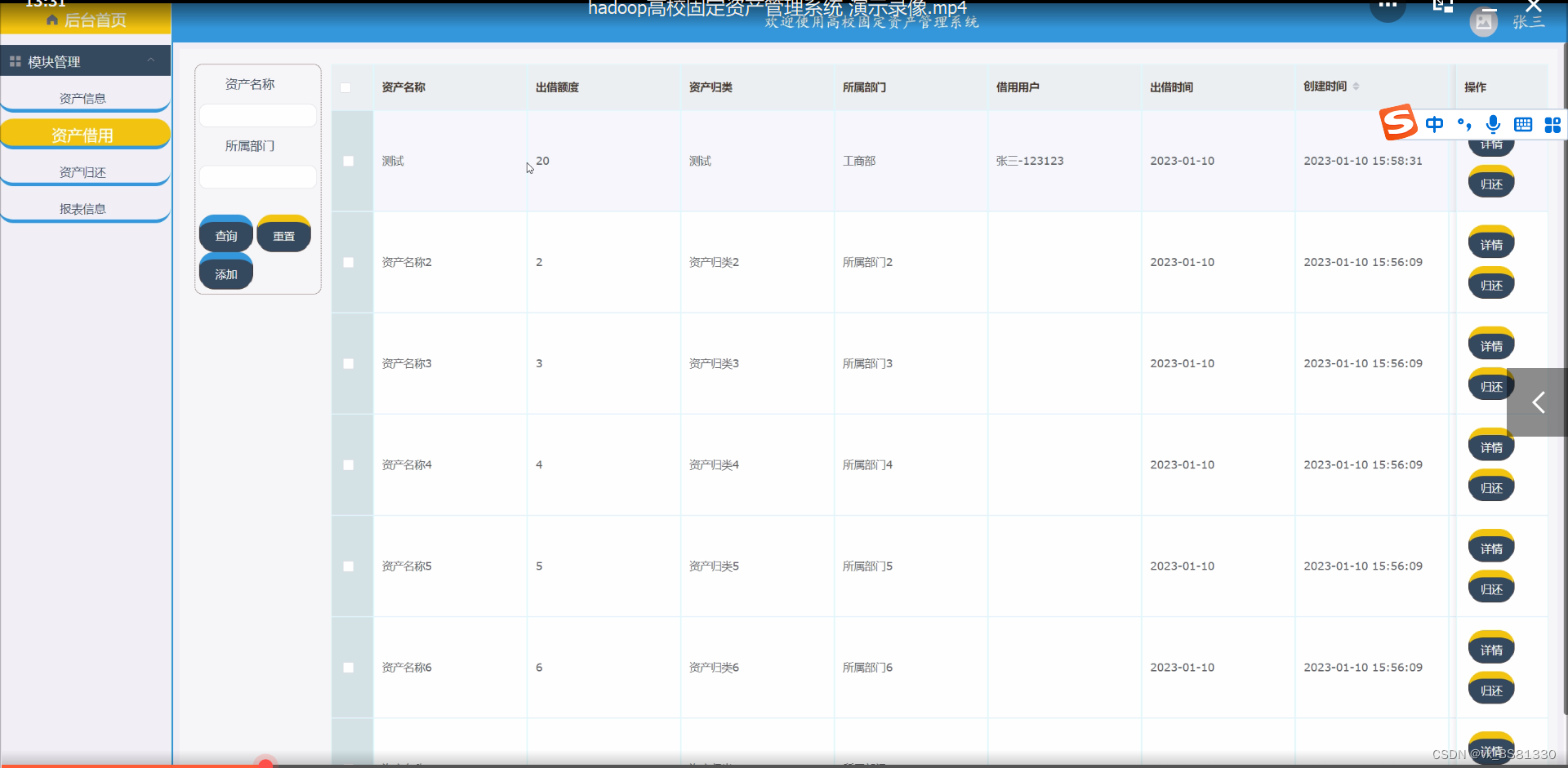The image size is (1568, 768).
Task: Click 归还 button in the 资产名称2 row
Action: click(1491, 284)
